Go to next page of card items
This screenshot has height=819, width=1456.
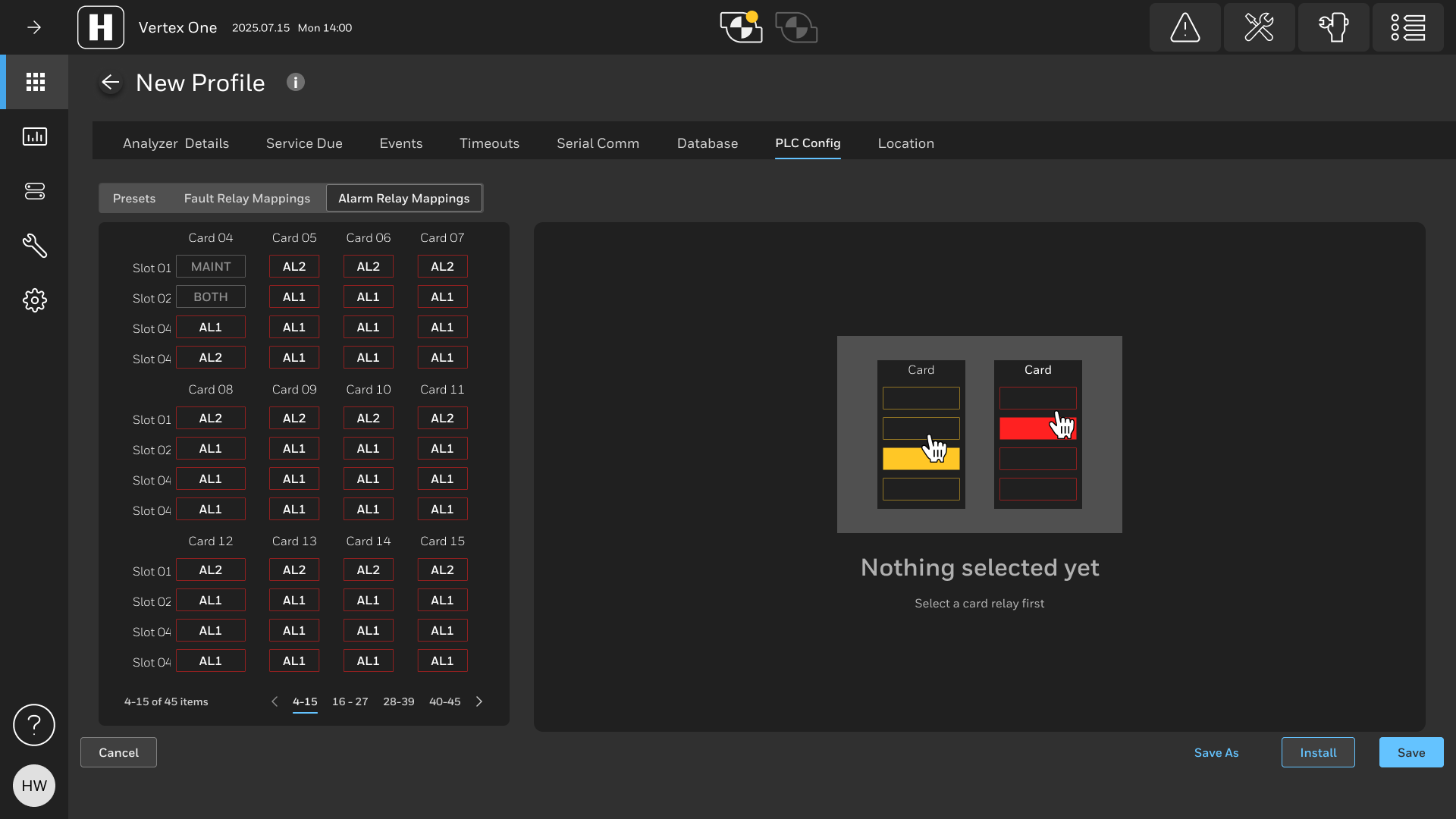point(479,701)
